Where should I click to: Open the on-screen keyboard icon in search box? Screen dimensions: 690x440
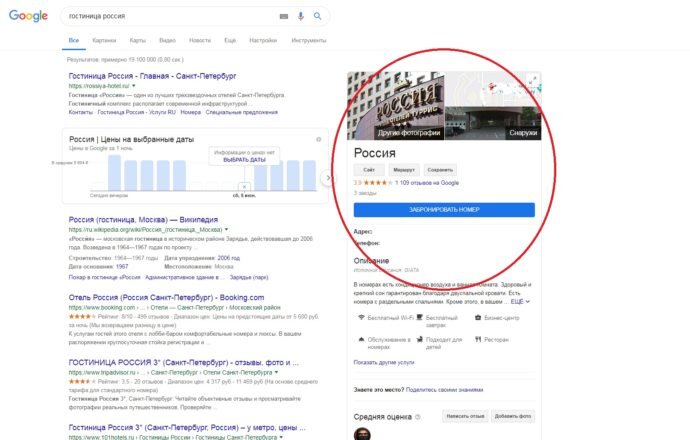tap(284, 16)
